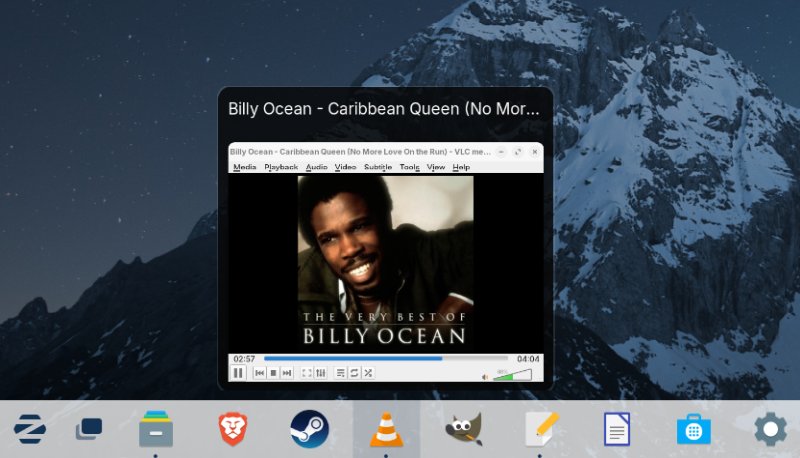Click the VLC cone taskbar icon

point(386,429)
